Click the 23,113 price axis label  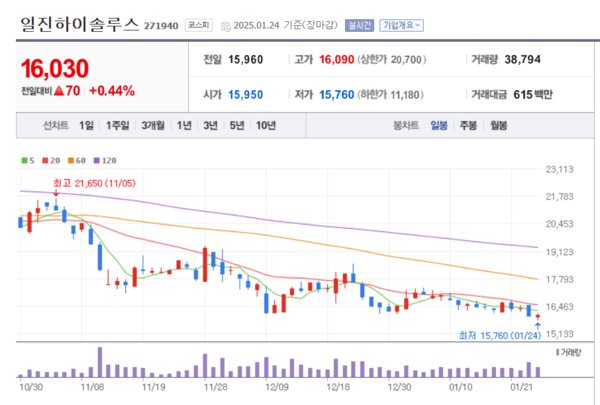coord(559,169)
